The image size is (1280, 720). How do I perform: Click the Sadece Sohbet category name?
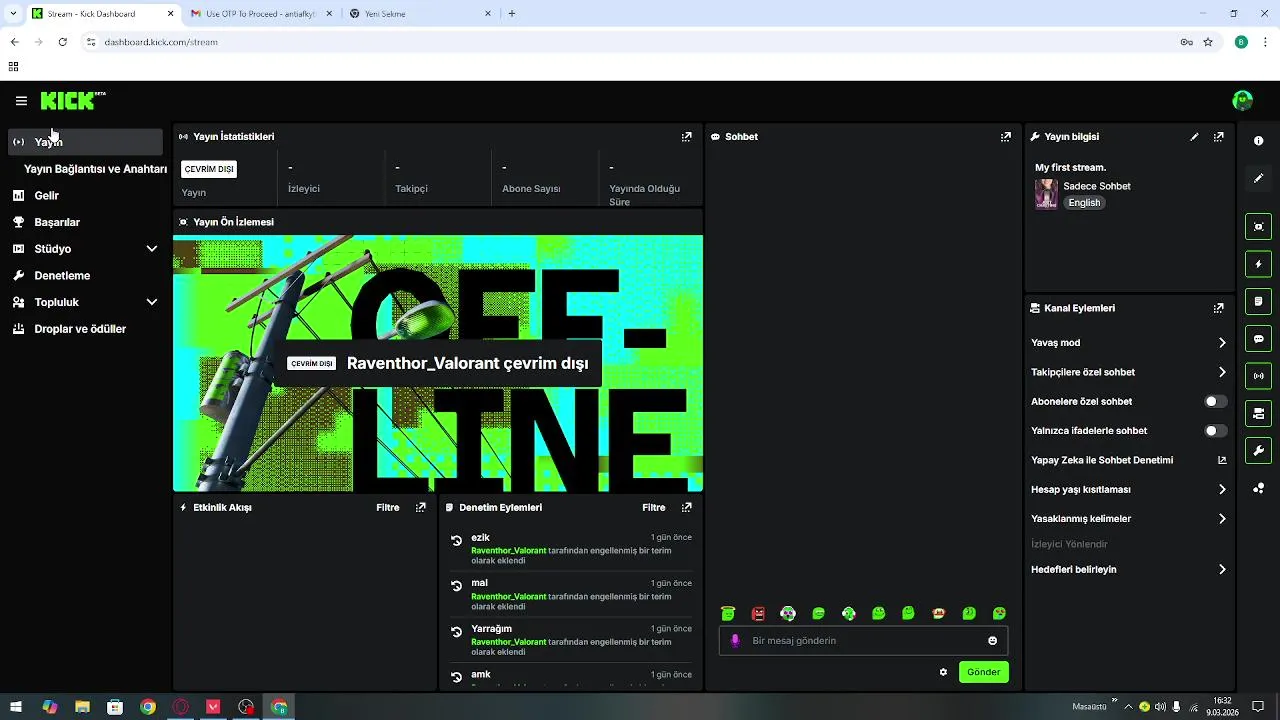(1097, 187)
